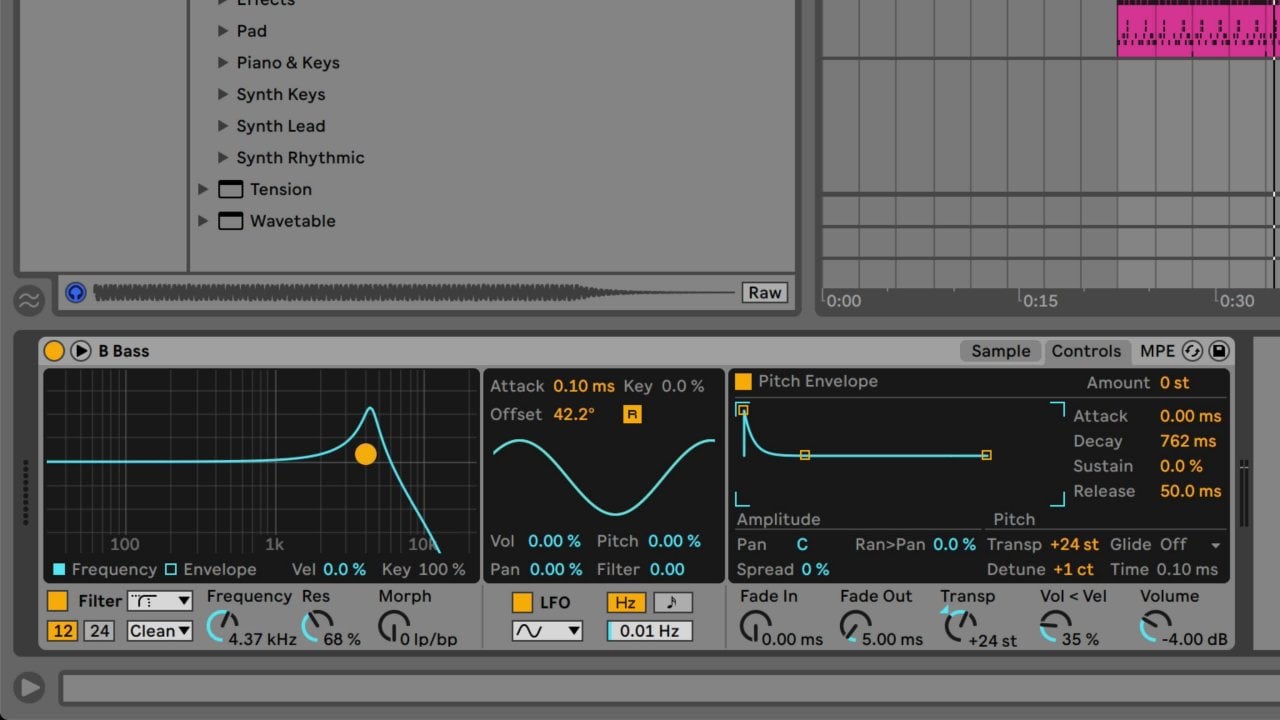
Task: Select the 24 dB filter slope button
Action: click(x=98, y=631)
